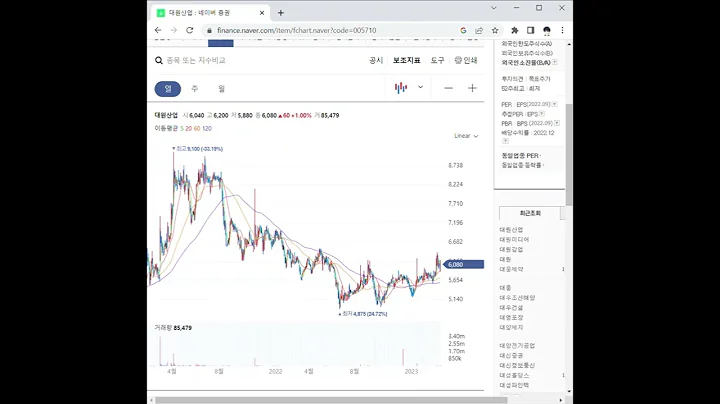Click the horizontal scrollbar at page bottom

331,400
